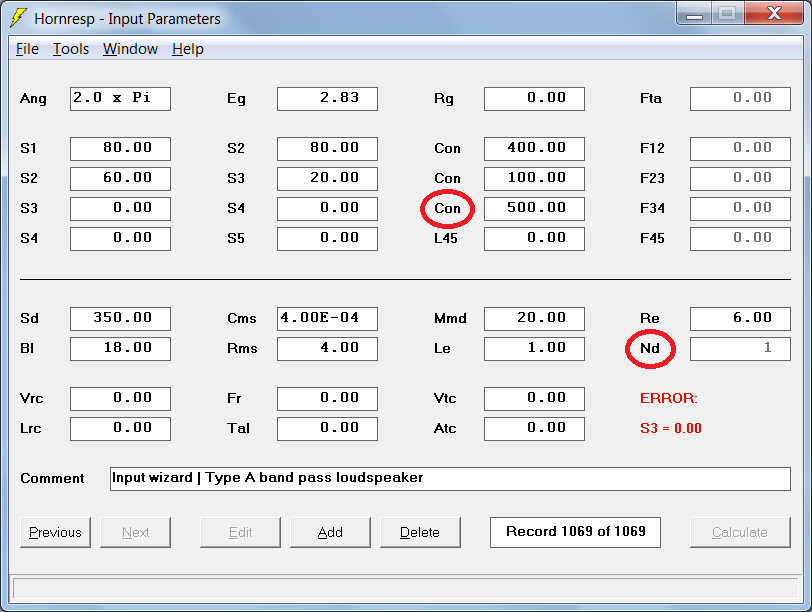
Task: Click the Vrc input field
Action: tap(120, 399)
